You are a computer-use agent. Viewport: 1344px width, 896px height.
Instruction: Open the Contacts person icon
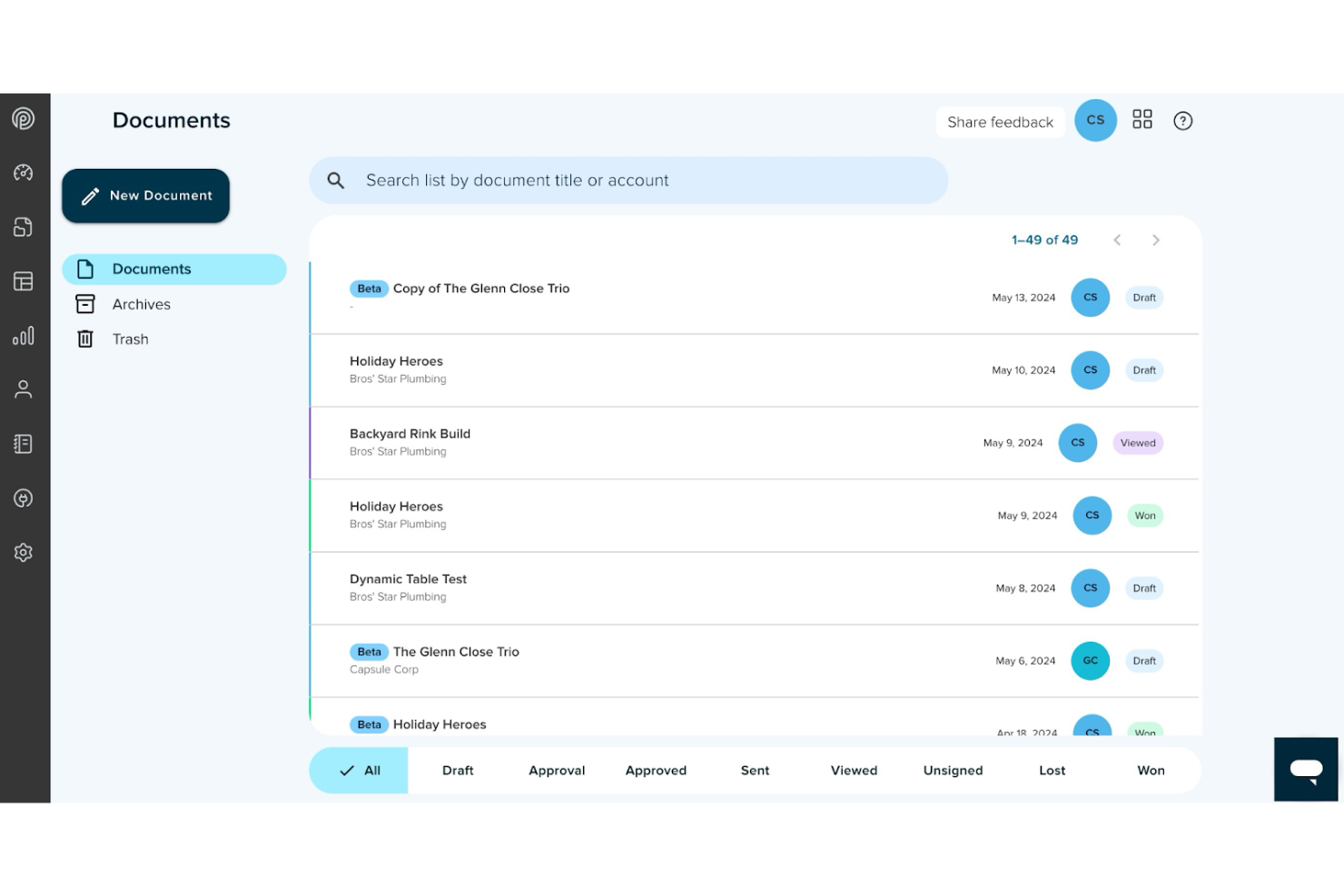tap(23, 389)
